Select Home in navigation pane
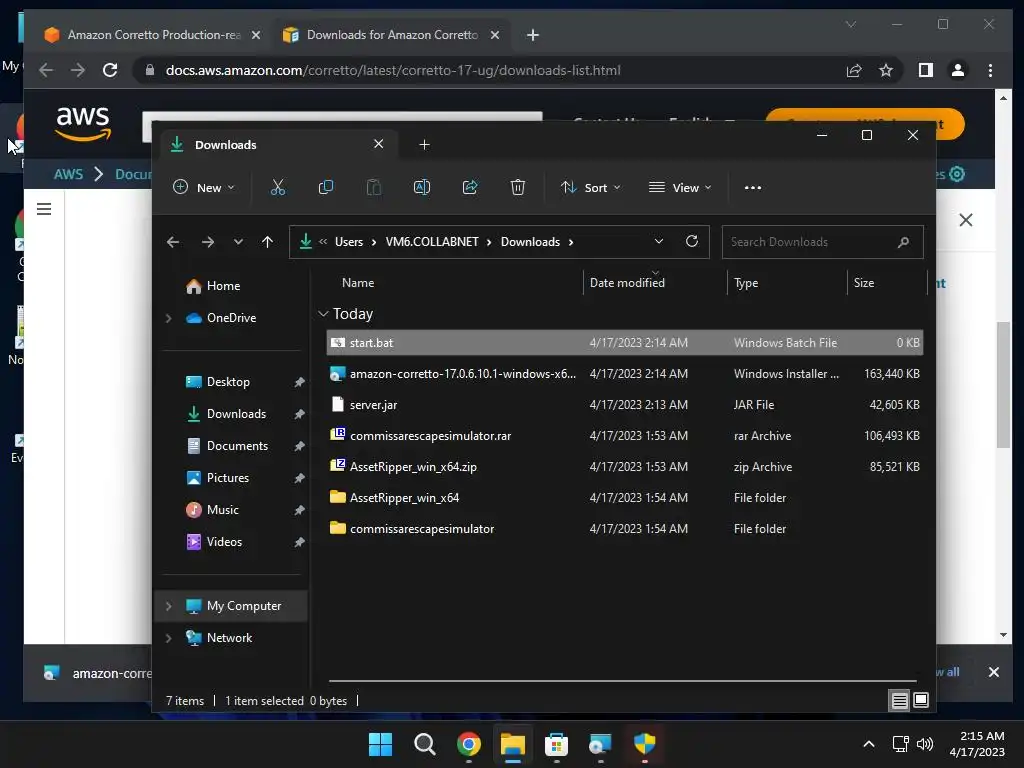The image size is (1024, 768). (223, 286)
